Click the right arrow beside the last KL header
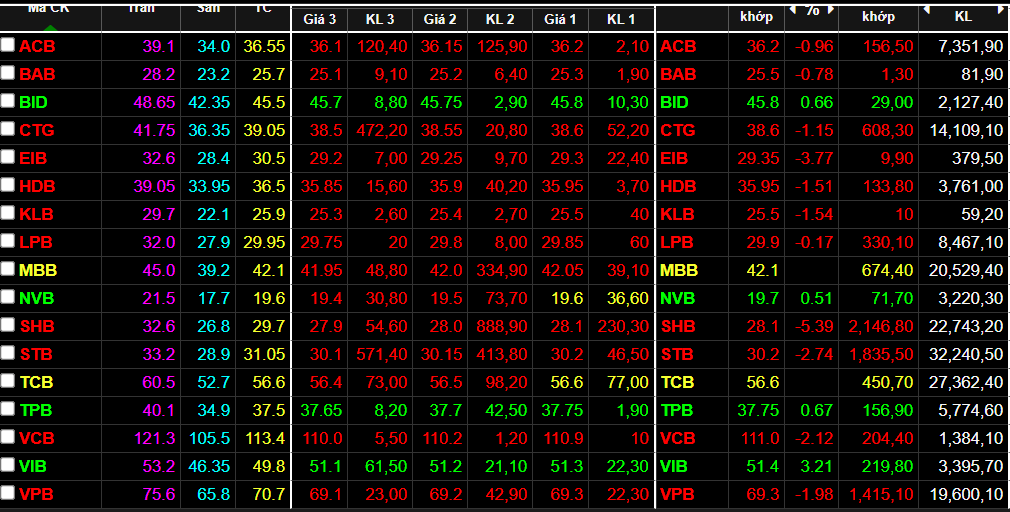Viewport: 1010px width, 512px height. pos(1000,9)
